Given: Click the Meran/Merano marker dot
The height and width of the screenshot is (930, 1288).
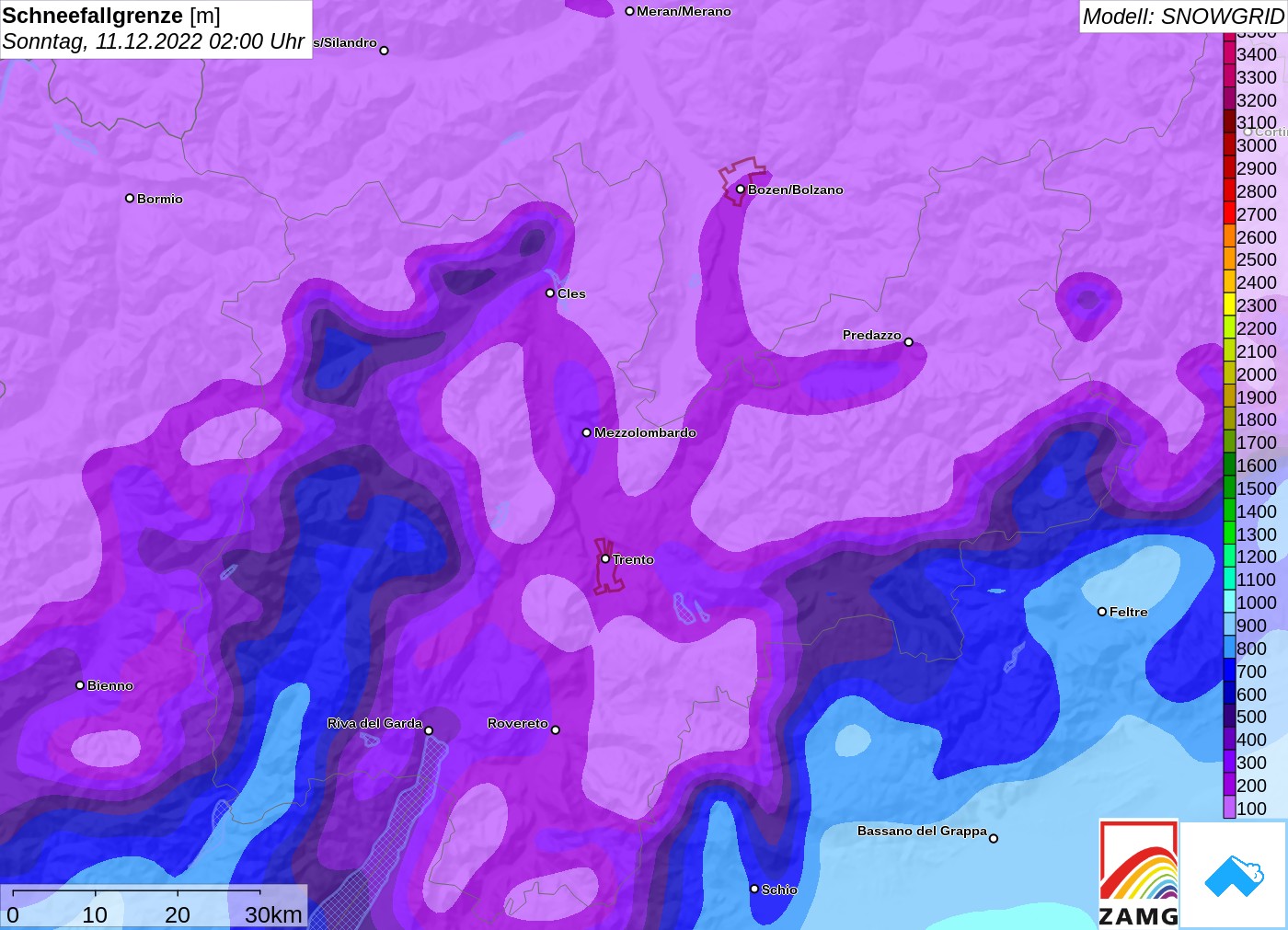Looking at the screenshot, I should coord(629,11).
